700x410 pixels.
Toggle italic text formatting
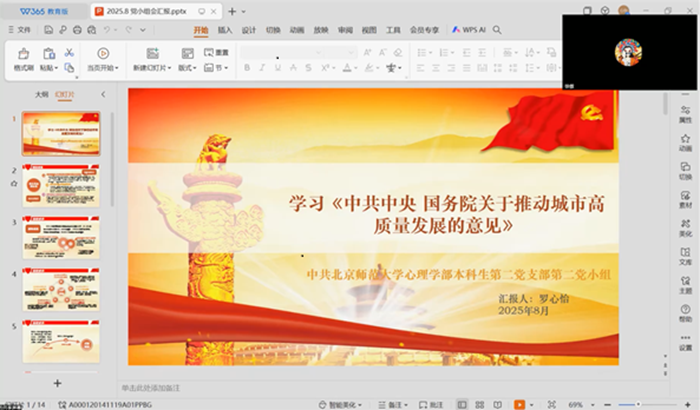click(x=262, y=68)
